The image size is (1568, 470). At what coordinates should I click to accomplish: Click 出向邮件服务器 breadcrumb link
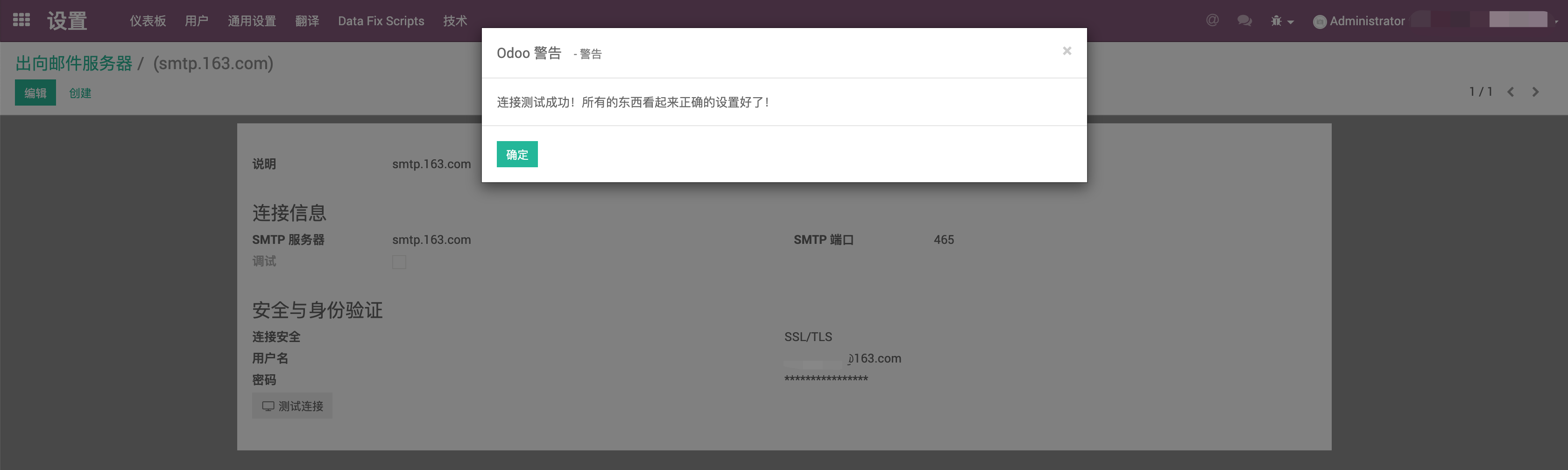click(74, 63)
